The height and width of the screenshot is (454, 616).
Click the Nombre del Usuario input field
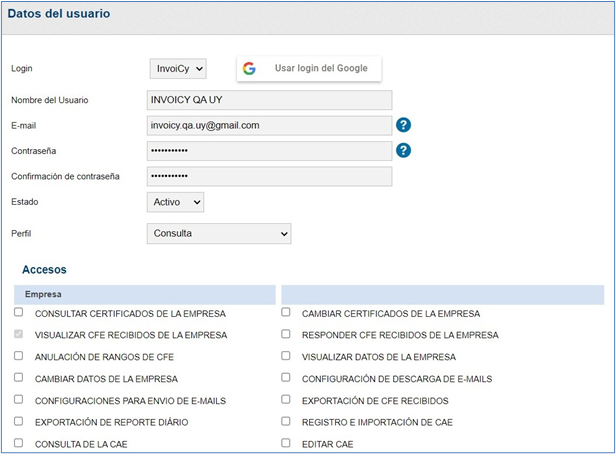[x=268, y=100]
